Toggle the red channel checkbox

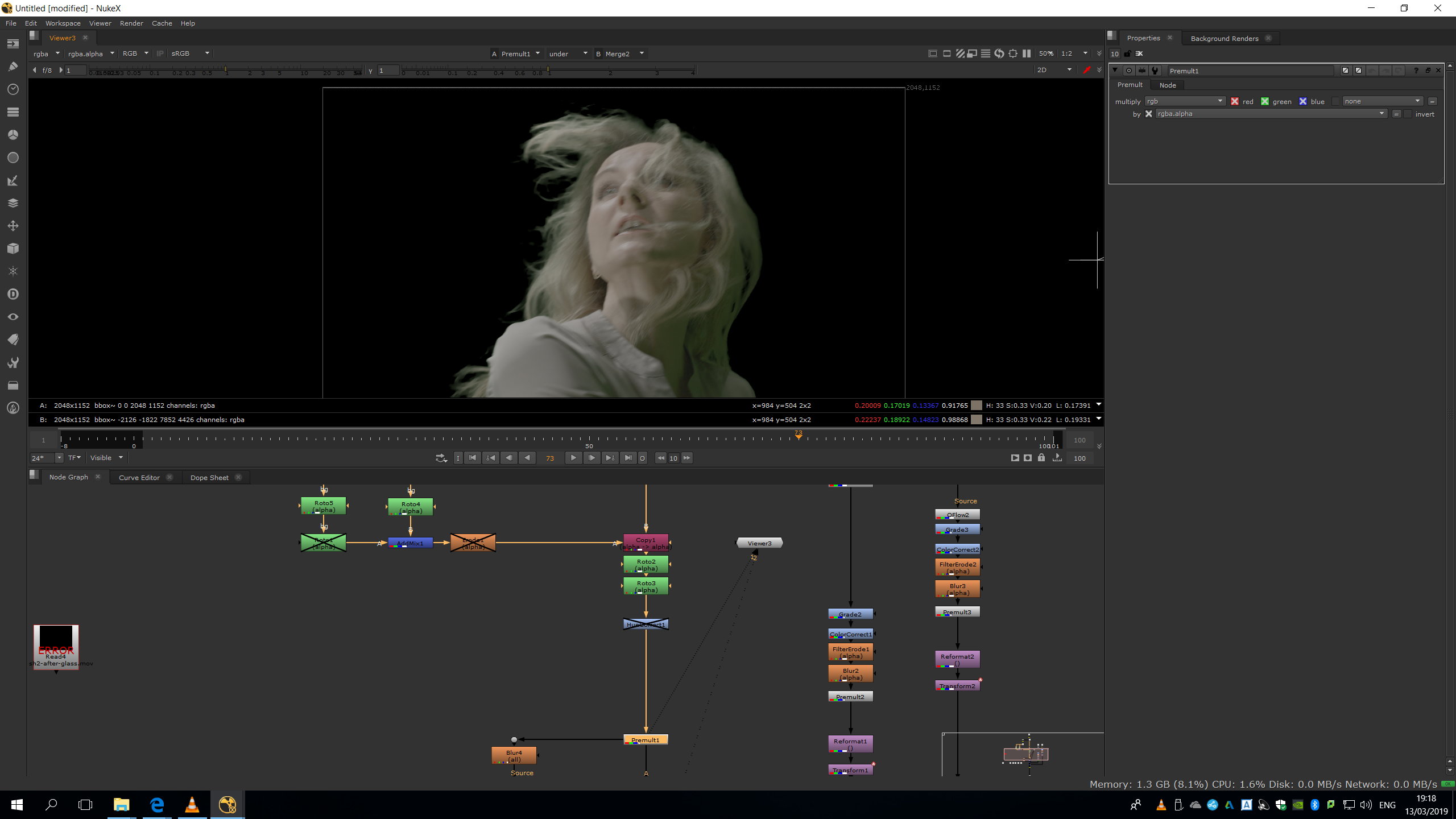1235,101
